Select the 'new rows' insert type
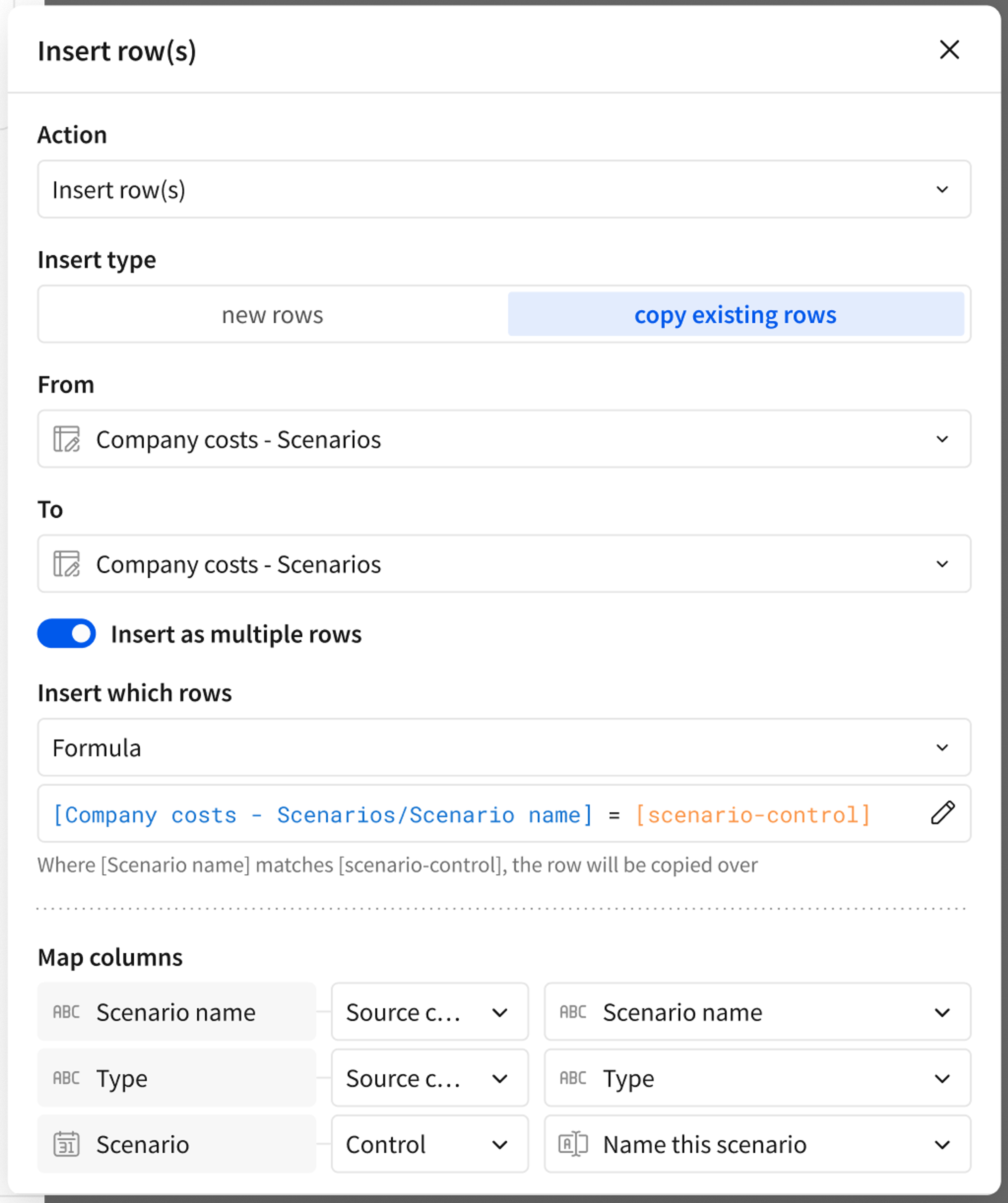This screenshot has width=1008, height=1203. point(273,314)
